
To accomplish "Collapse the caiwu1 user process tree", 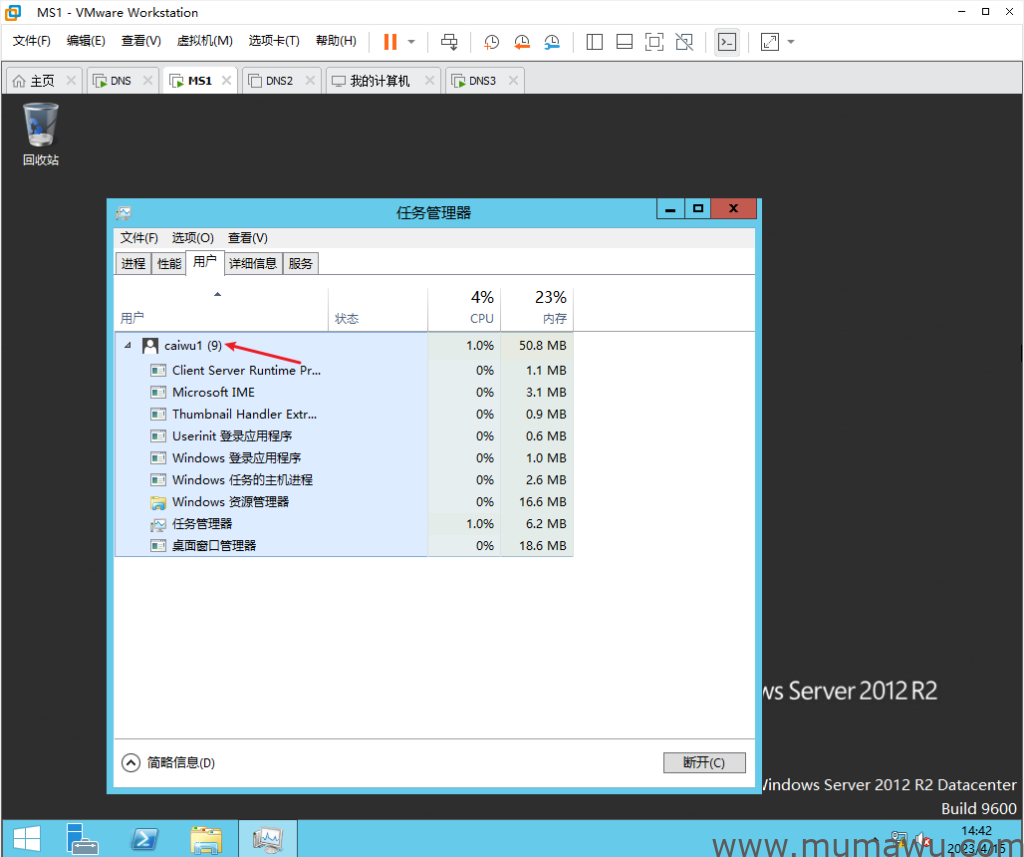I will point(128,346).
